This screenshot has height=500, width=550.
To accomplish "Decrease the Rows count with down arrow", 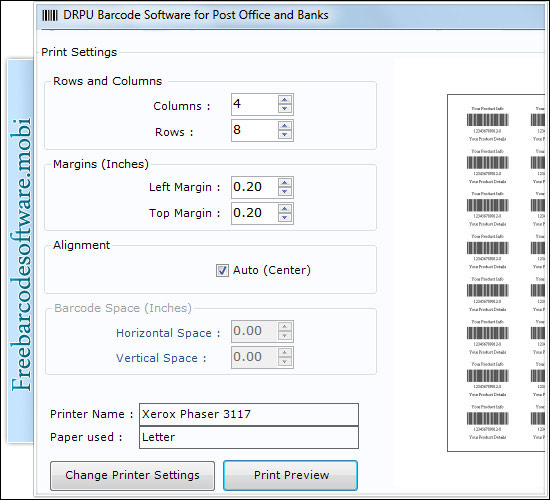I will 284,135.
